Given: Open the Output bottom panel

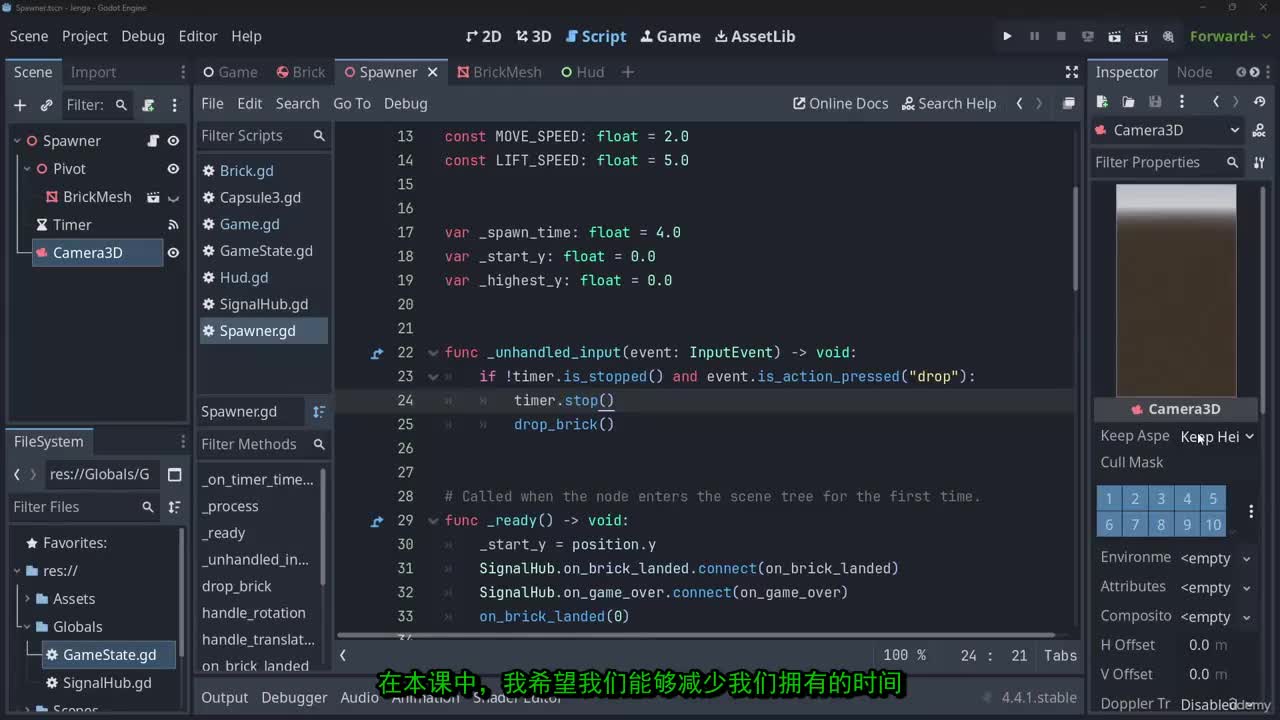Looking at the screenshot, I should 224,697.
